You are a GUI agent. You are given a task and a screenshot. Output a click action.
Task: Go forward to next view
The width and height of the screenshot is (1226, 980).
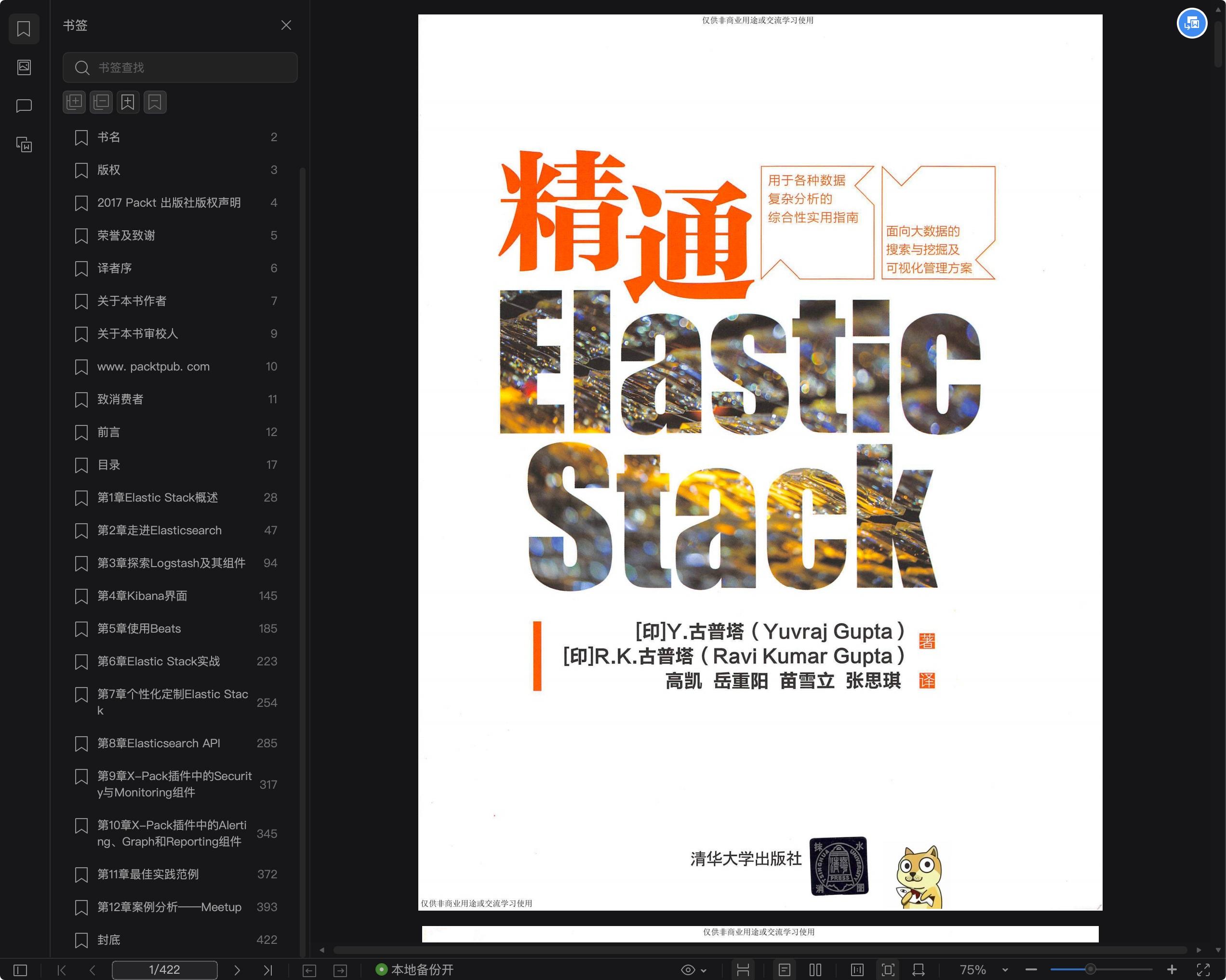[x=340, y=970]
